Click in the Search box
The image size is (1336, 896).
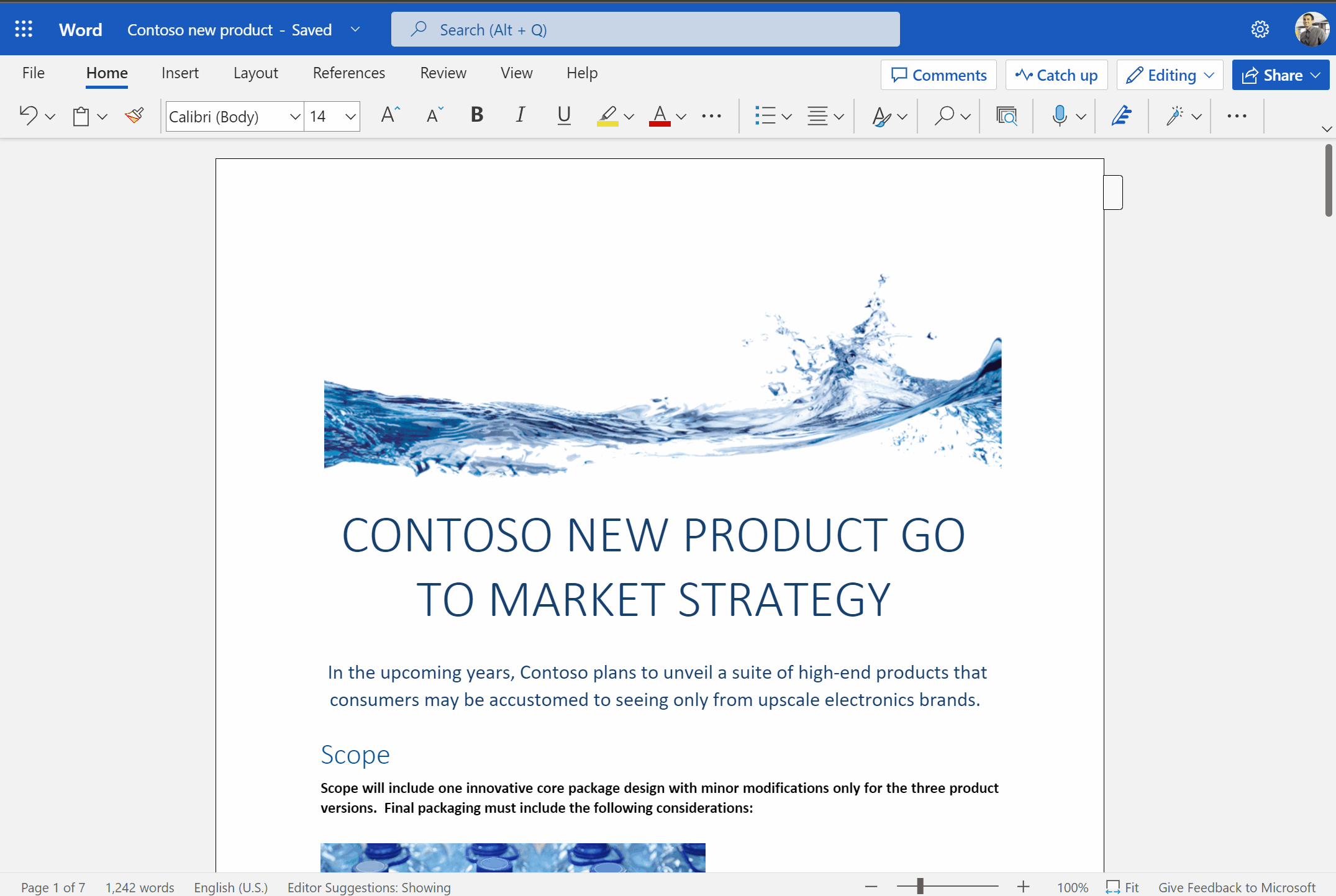(645, 29)
